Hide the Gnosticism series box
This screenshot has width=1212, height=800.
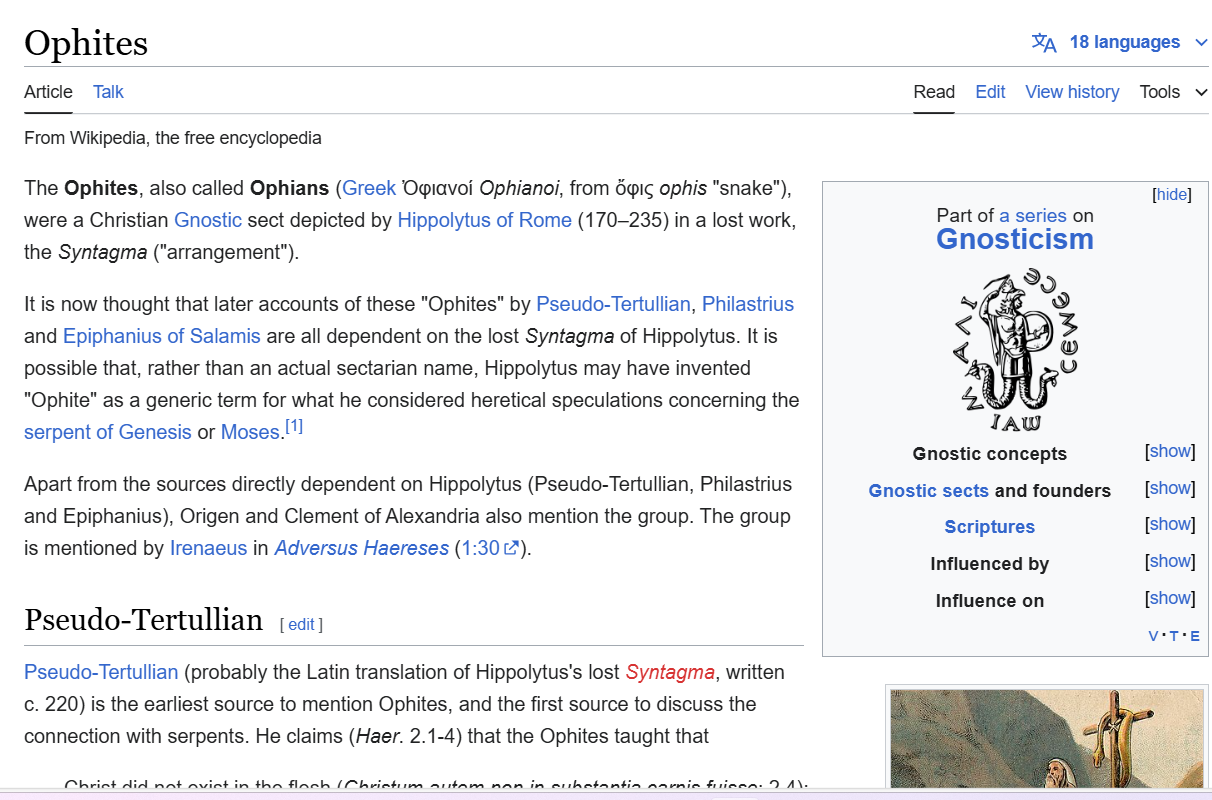pyautogui.click(x=1172, y=194)
